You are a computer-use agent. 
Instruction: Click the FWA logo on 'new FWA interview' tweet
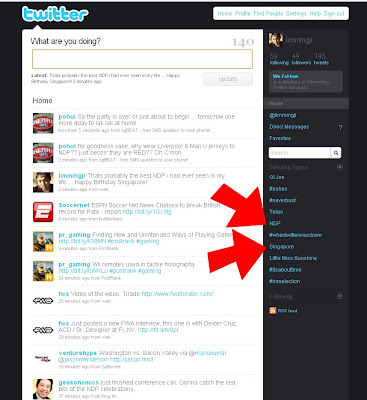[x=43, y=330]
